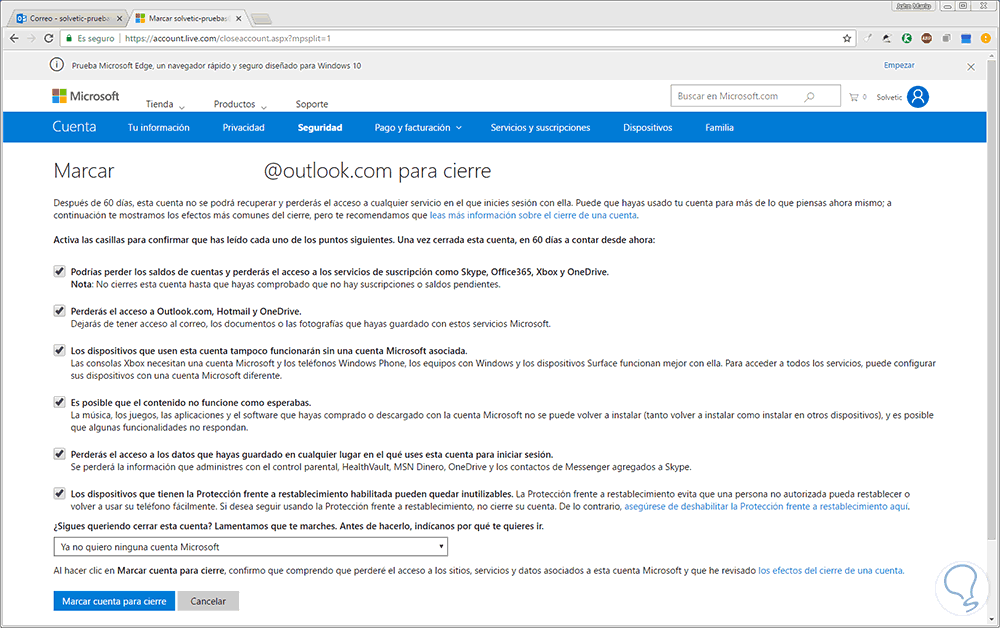Viewport: 1000px width, 628px height.
Task: Click the feather pen extension icon
Action: 868,38
